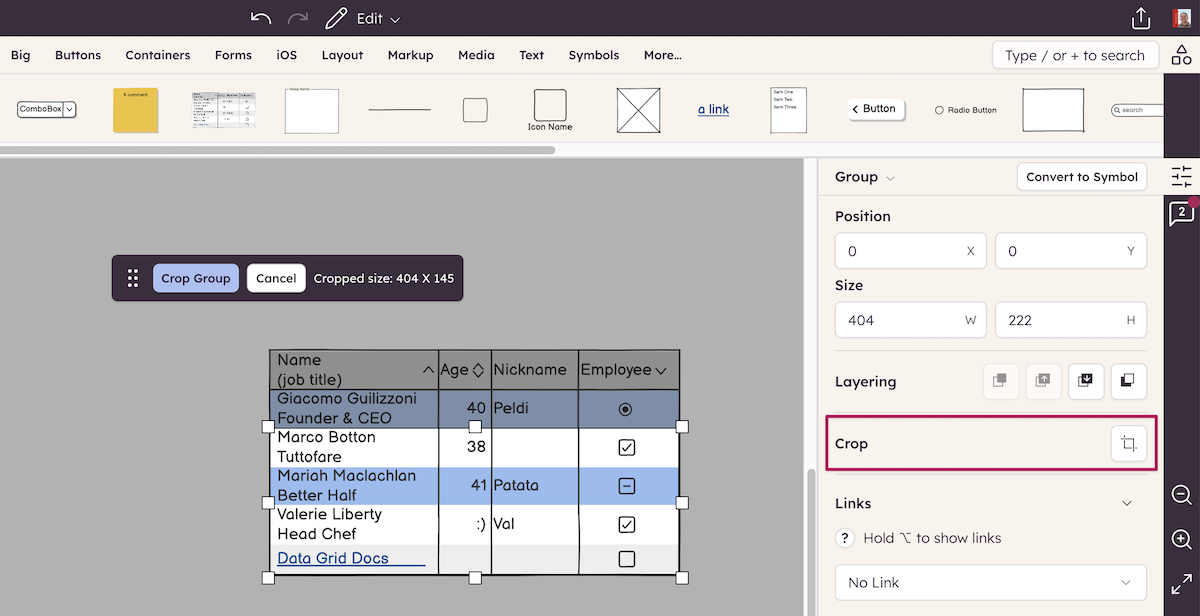Switch to the Containers category
This screenshot has width=1200, height=616.
(x=157, y=55)
